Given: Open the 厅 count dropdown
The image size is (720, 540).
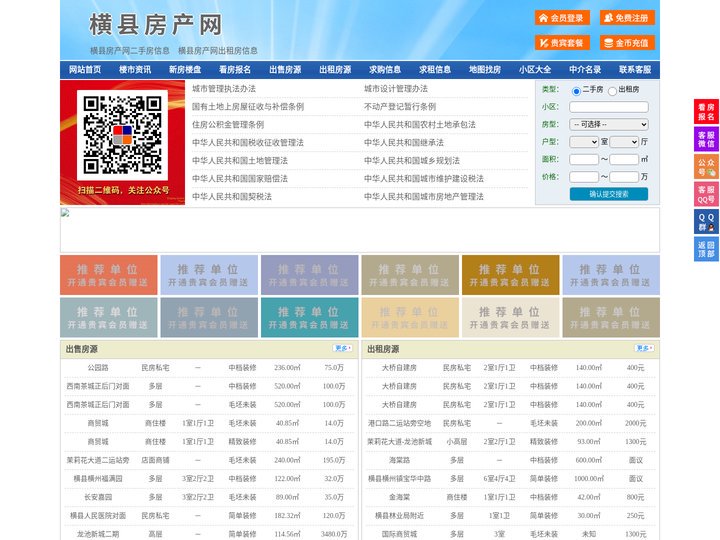Looking at the screenshot, I should point(624,142).
